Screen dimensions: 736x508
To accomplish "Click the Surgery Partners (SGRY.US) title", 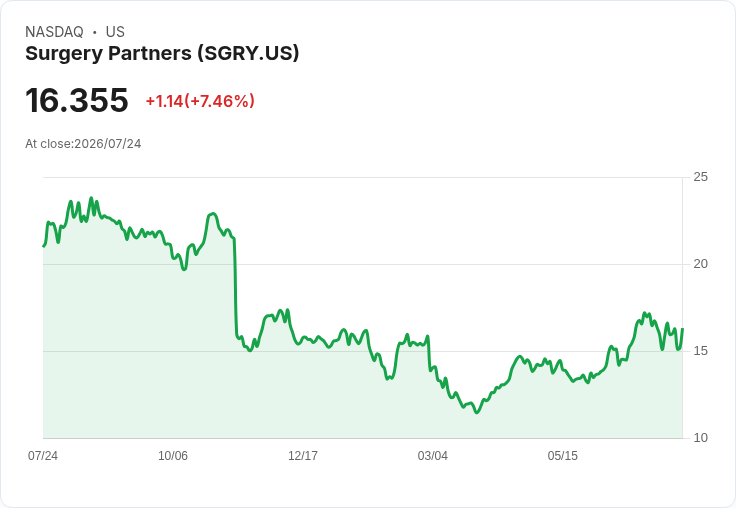I will point(162,54).
